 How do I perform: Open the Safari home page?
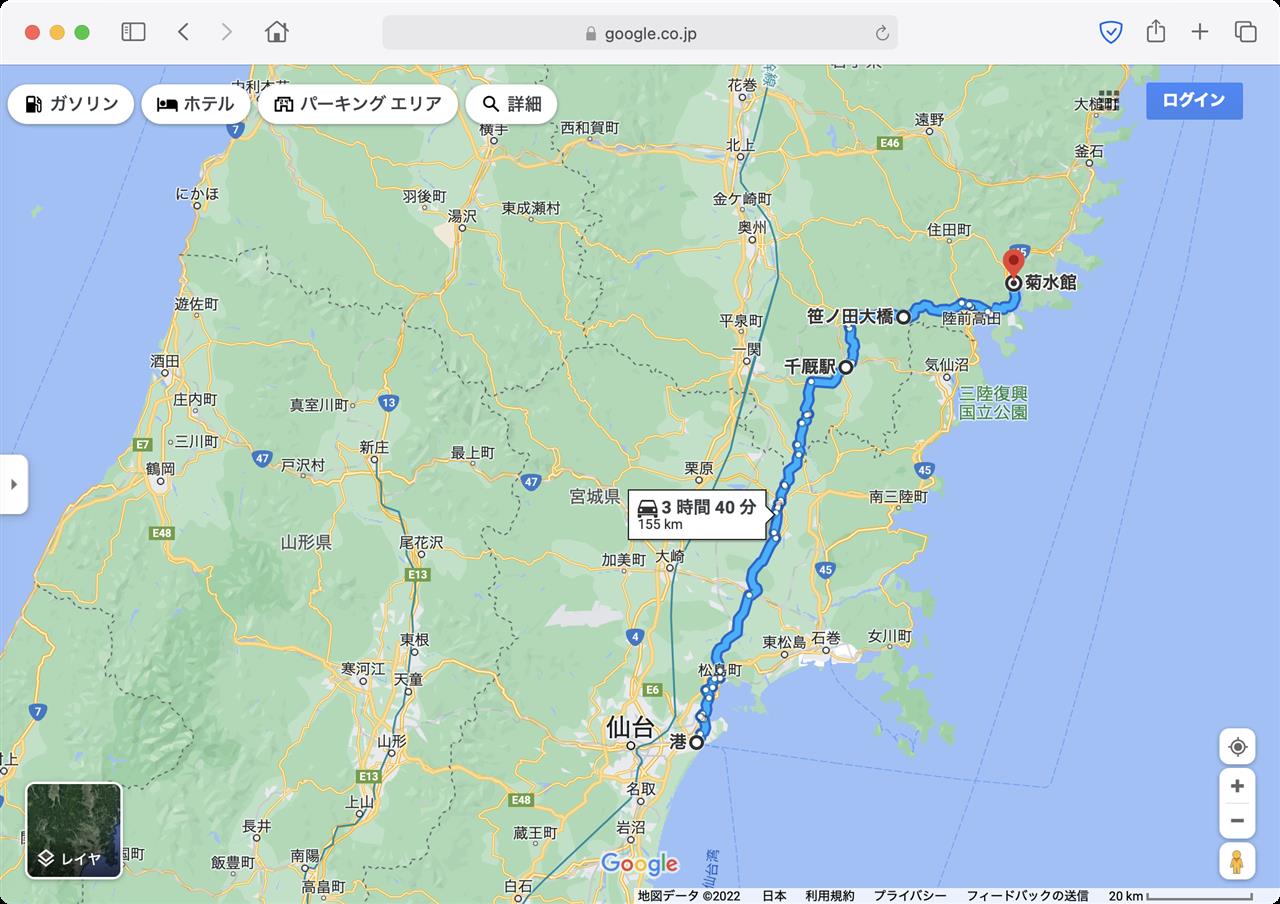coord(277,32)
